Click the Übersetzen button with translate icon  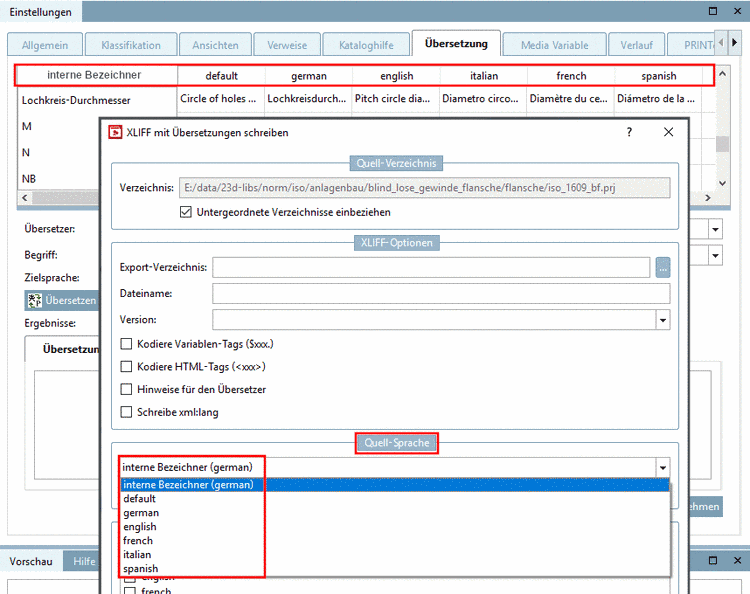click(x=62, y=300)
